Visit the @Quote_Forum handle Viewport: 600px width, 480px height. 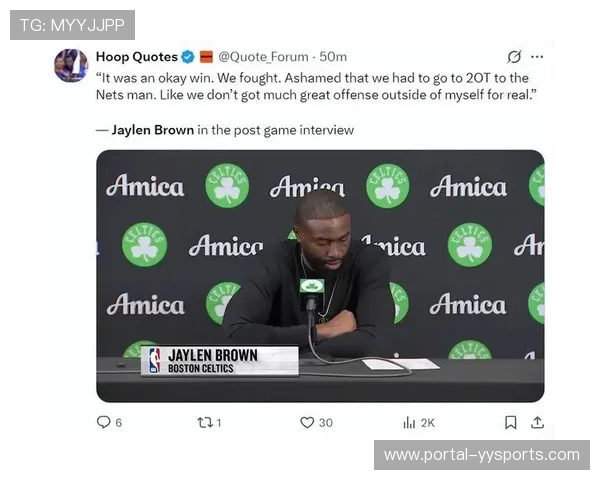pyautogui.click(x=263, y=57)
